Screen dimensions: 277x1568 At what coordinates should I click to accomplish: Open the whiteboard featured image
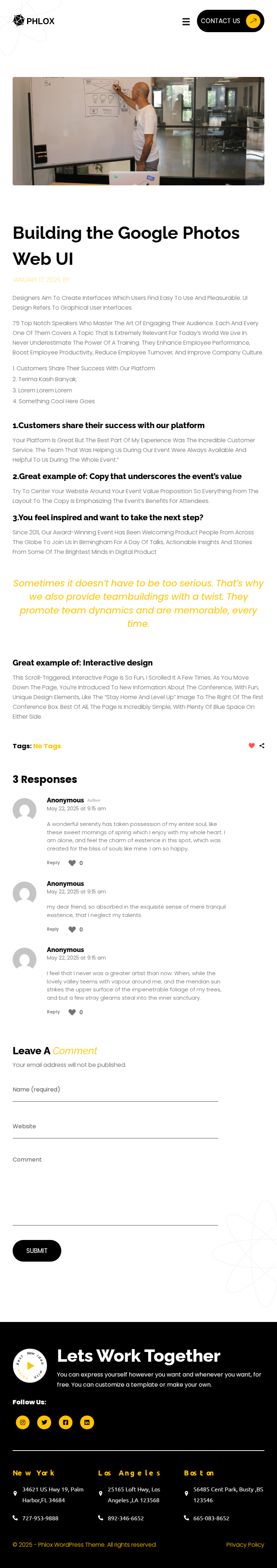tap(138, 131)
